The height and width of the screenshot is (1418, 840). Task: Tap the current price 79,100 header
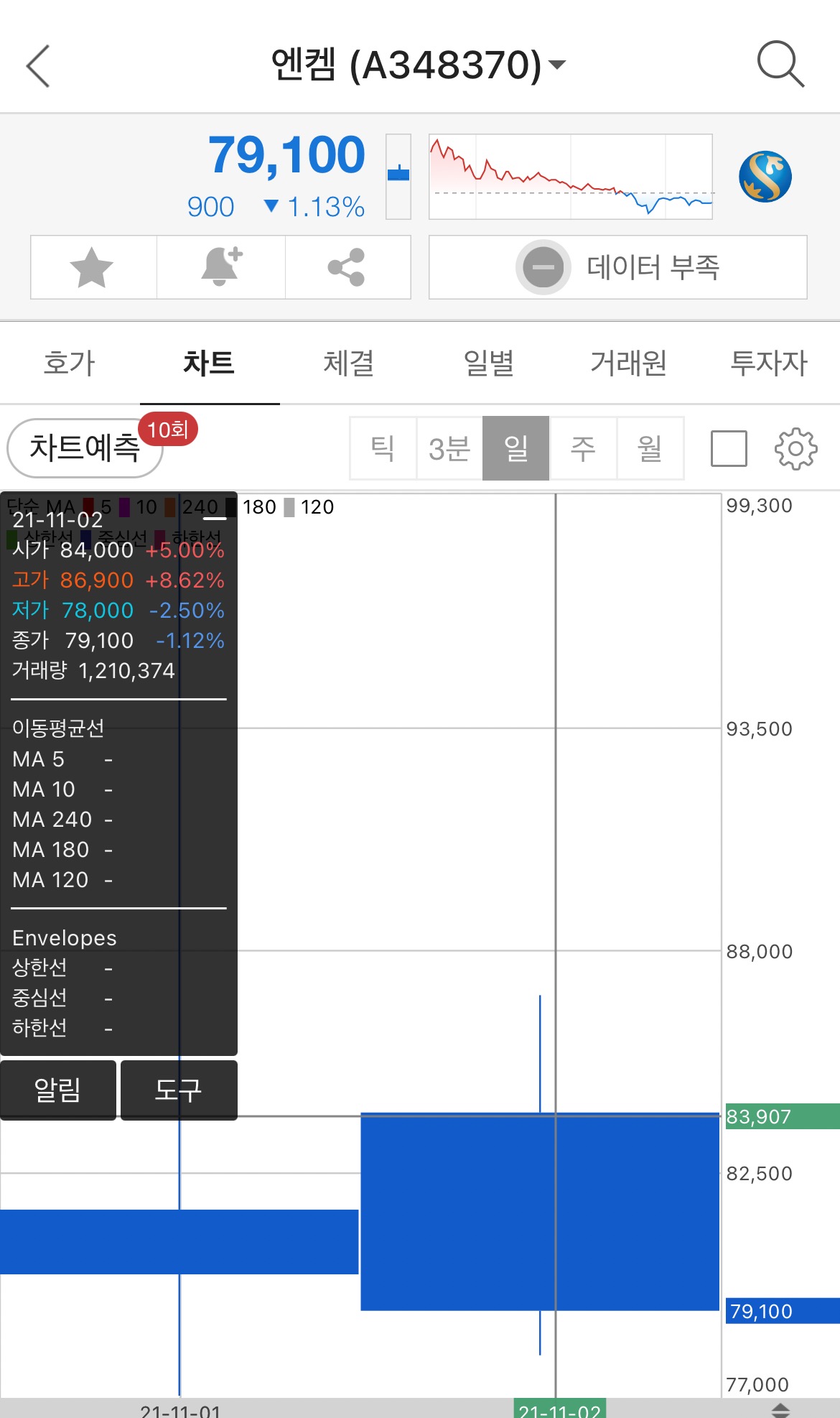286,154
